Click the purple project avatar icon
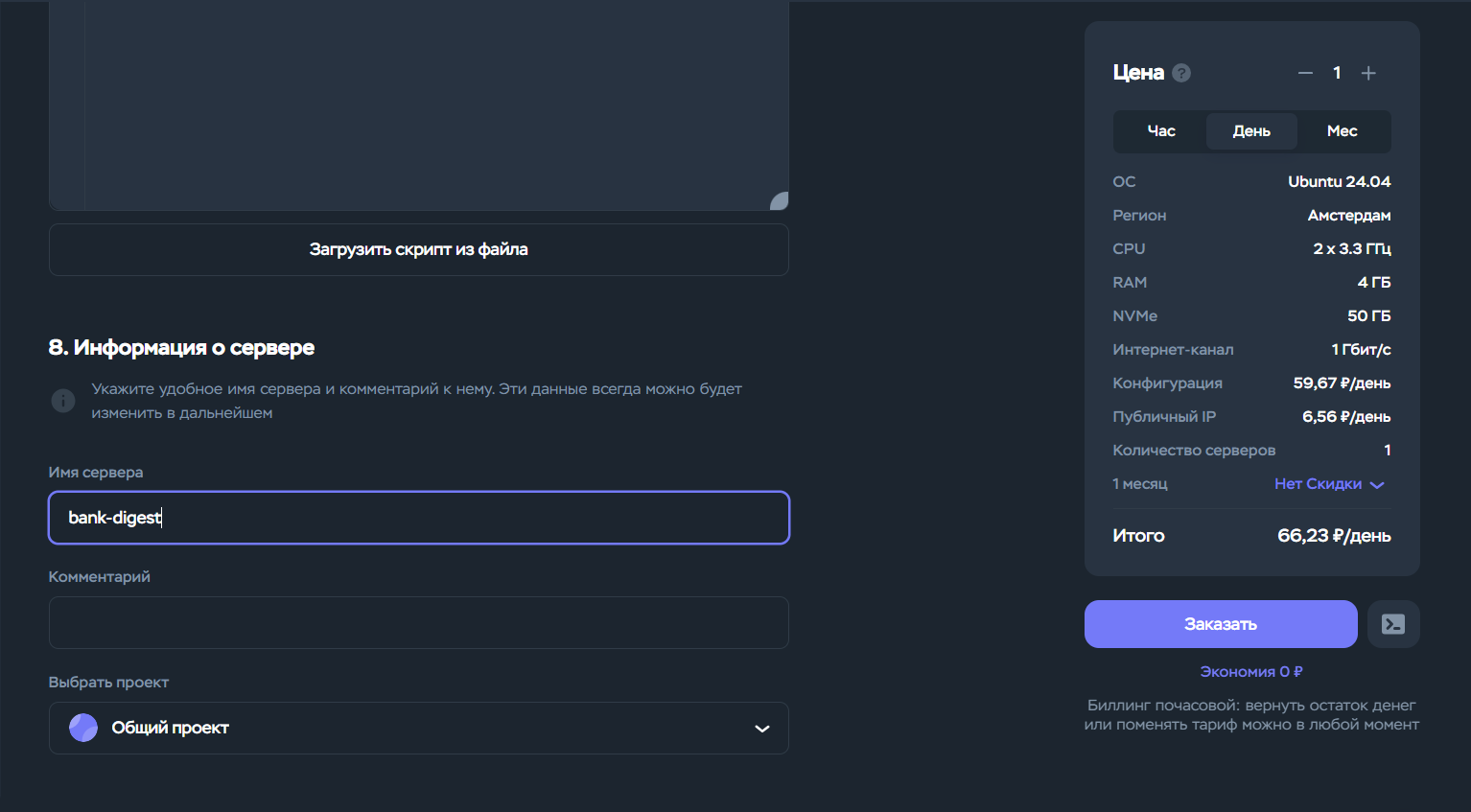 click(83, 728)
